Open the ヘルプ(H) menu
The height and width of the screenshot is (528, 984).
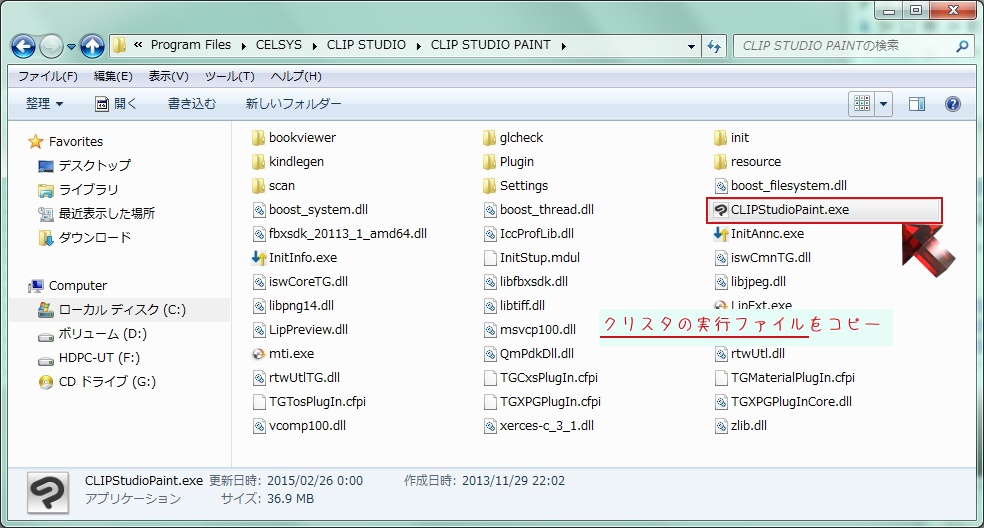tap(296, 76)
